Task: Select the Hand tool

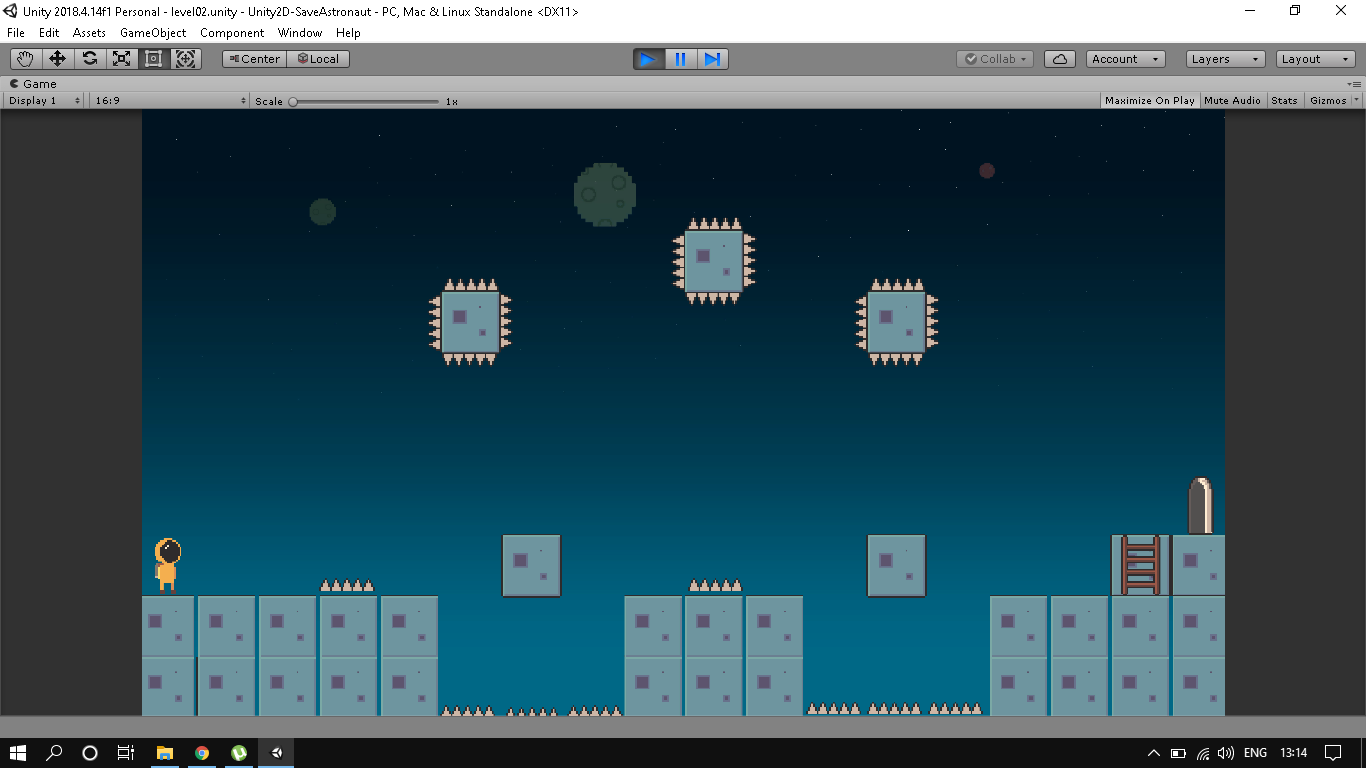Action: (x=25, y=59)
